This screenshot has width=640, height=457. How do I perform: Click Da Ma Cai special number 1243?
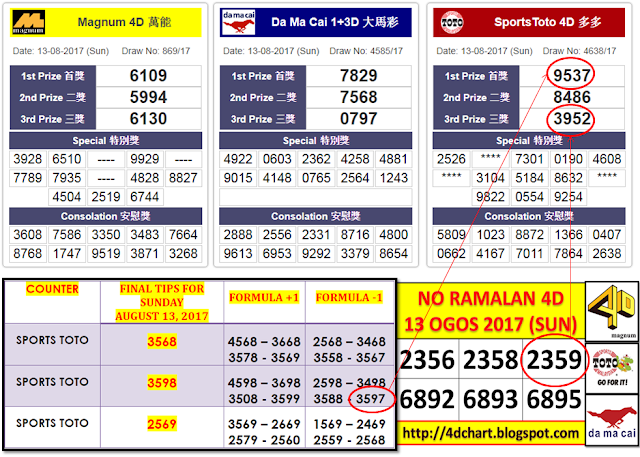[x=393, y=178]
